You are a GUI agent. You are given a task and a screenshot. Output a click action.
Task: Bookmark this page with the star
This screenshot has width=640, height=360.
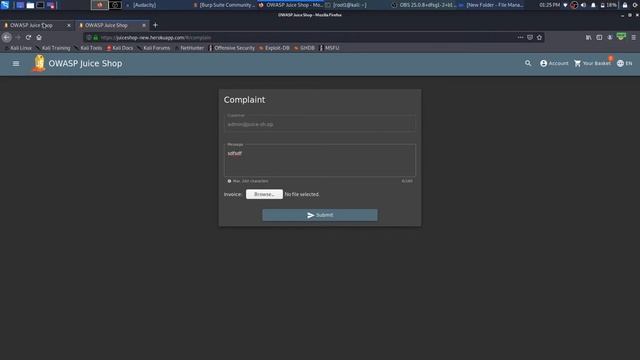click(540, 38)
